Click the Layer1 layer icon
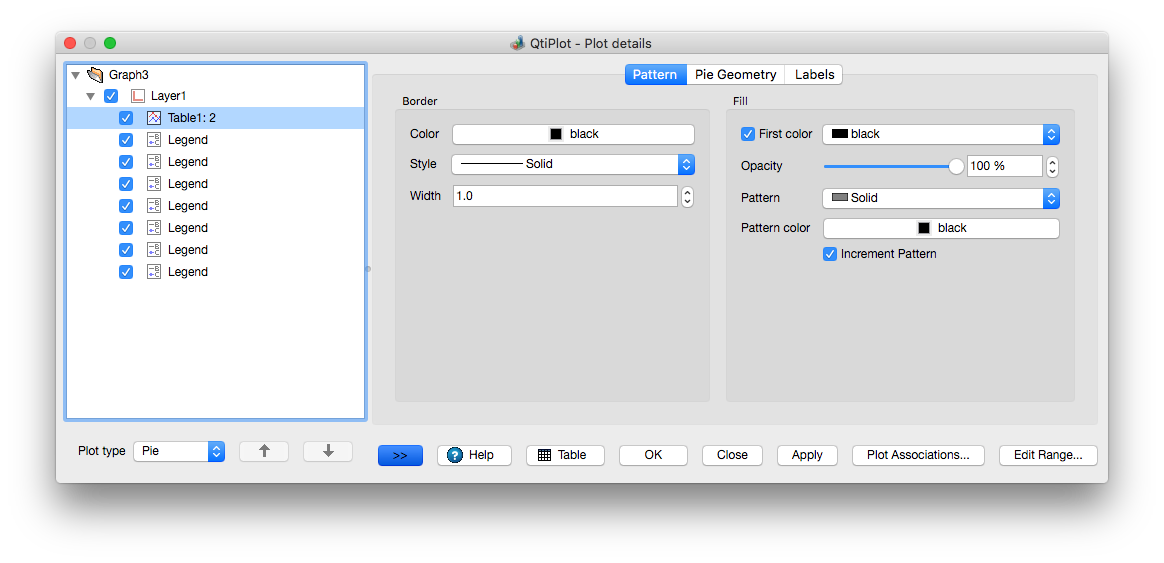The width and height of the screenshot is (1164, 563). click(138, 96)
